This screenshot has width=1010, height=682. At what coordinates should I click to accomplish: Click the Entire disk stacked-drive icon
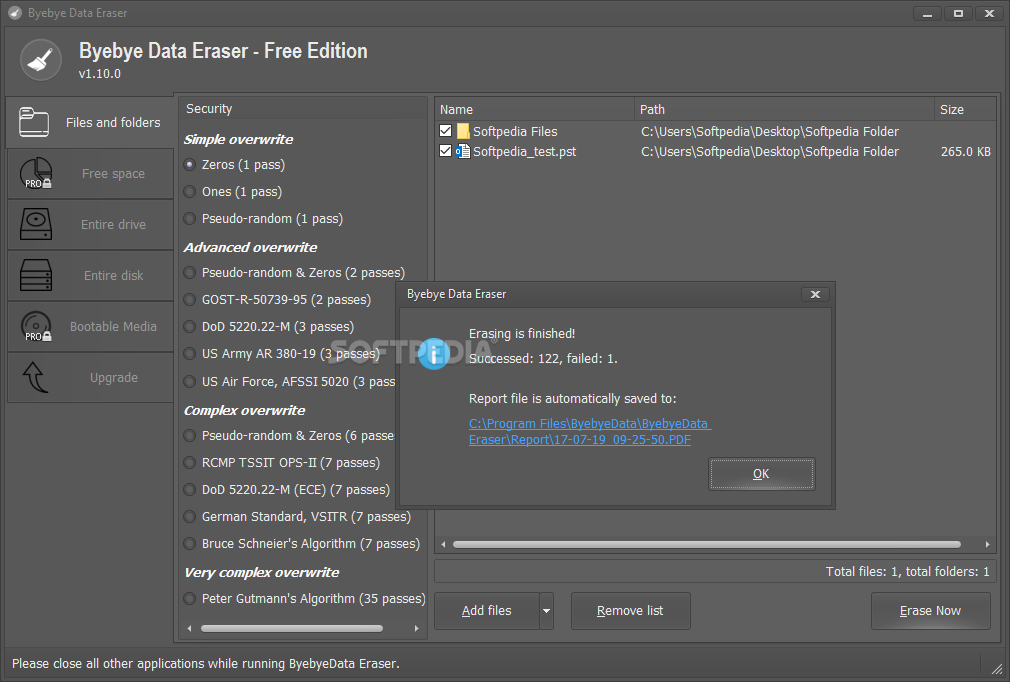coord(36,275)
